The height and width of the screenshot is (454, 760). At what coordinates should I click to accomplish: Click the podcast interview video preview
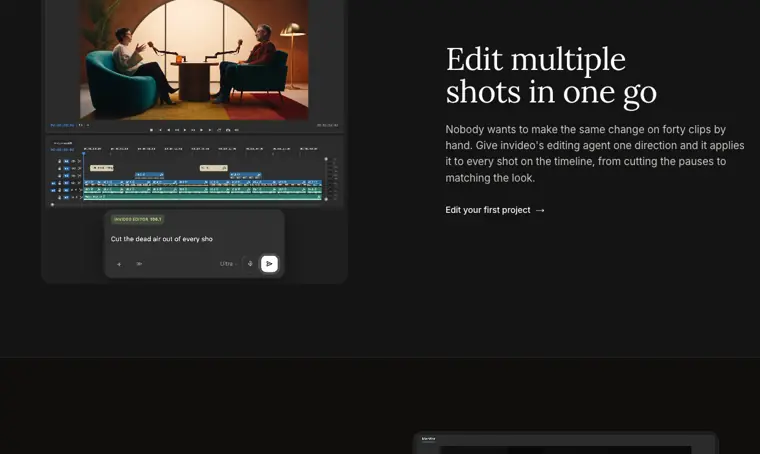tap(194, 59)
